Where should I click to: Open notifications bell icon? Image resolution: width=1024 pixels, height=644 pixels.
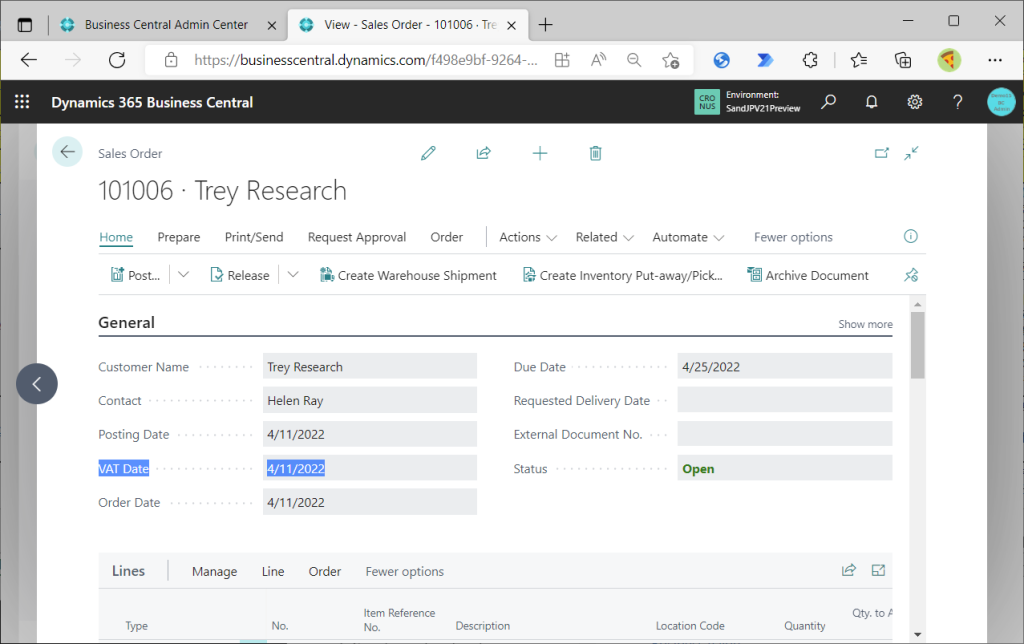click(871, 102)
